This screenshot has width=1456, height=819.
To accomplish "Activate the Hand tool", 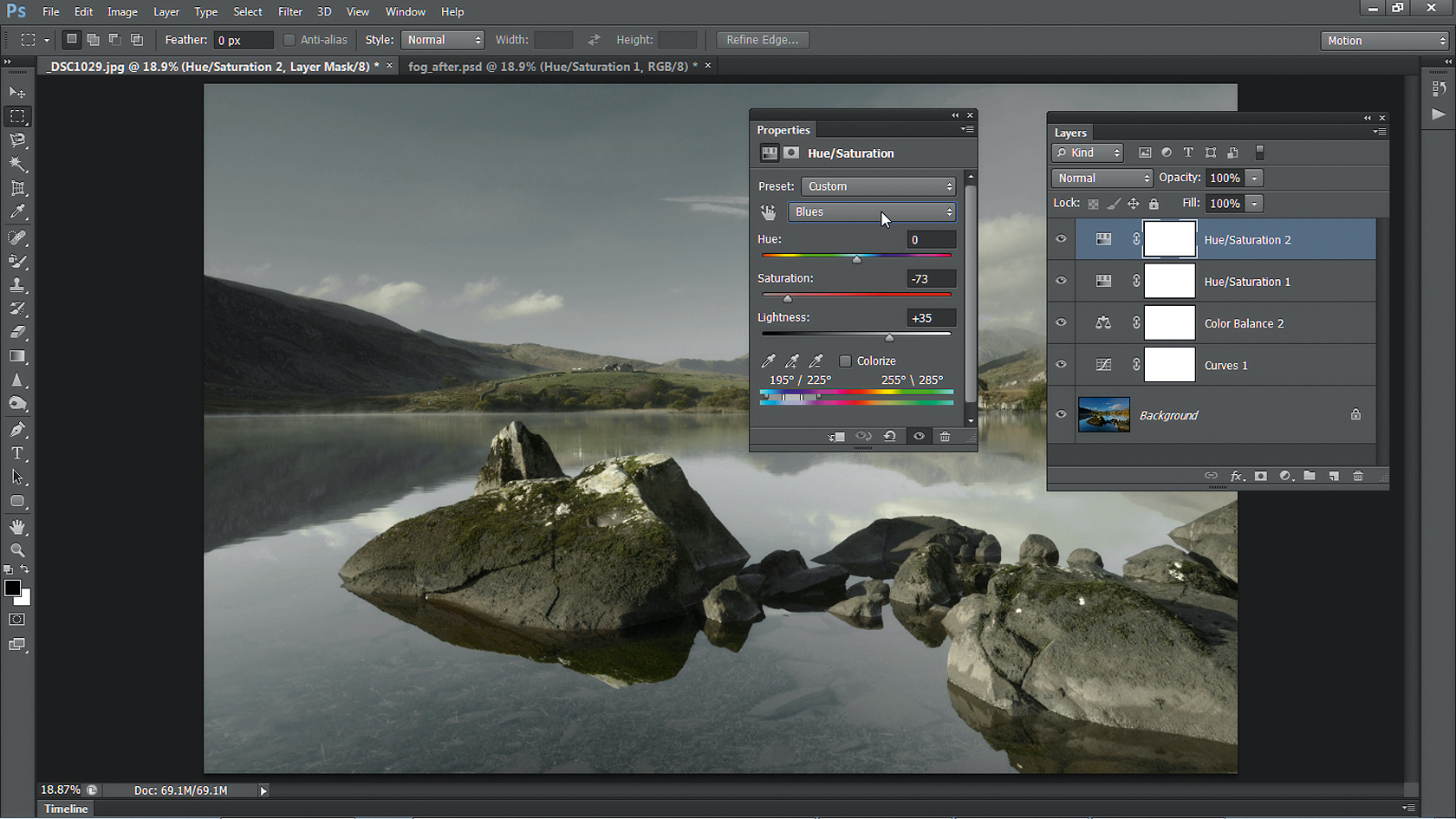I will click(17, 527).
